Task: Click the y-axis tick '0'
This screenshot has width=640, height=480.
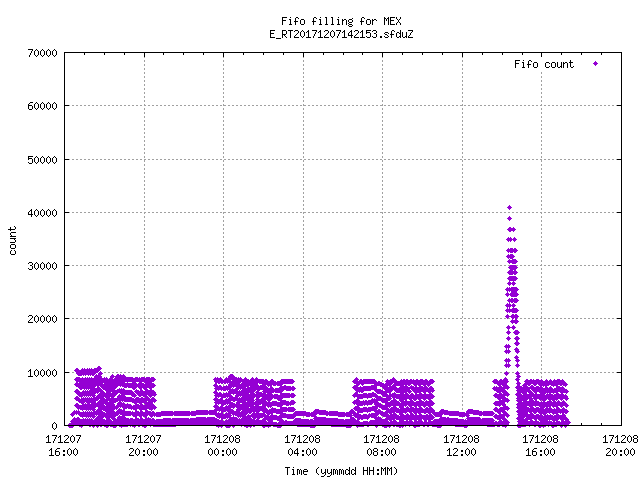Action: pyautogui.click(x=54, y=426)
